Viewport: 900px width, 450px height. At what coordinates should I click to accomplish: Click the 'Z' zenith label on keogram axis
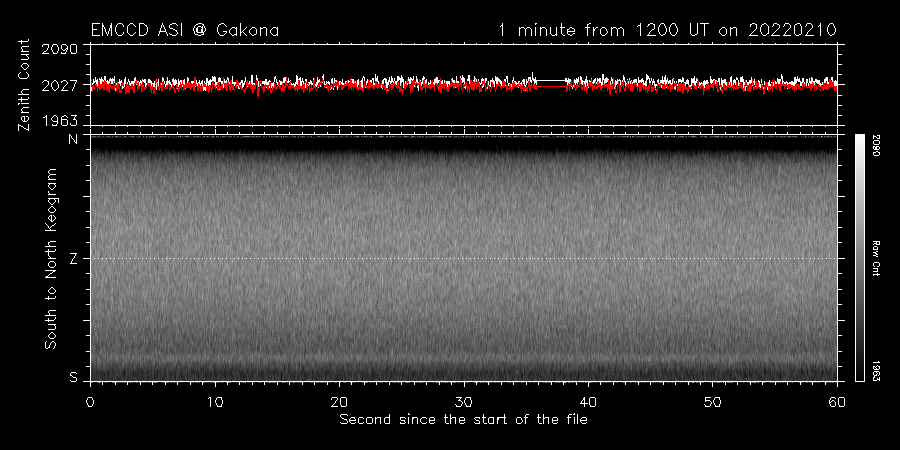click(x=73, y=258)
